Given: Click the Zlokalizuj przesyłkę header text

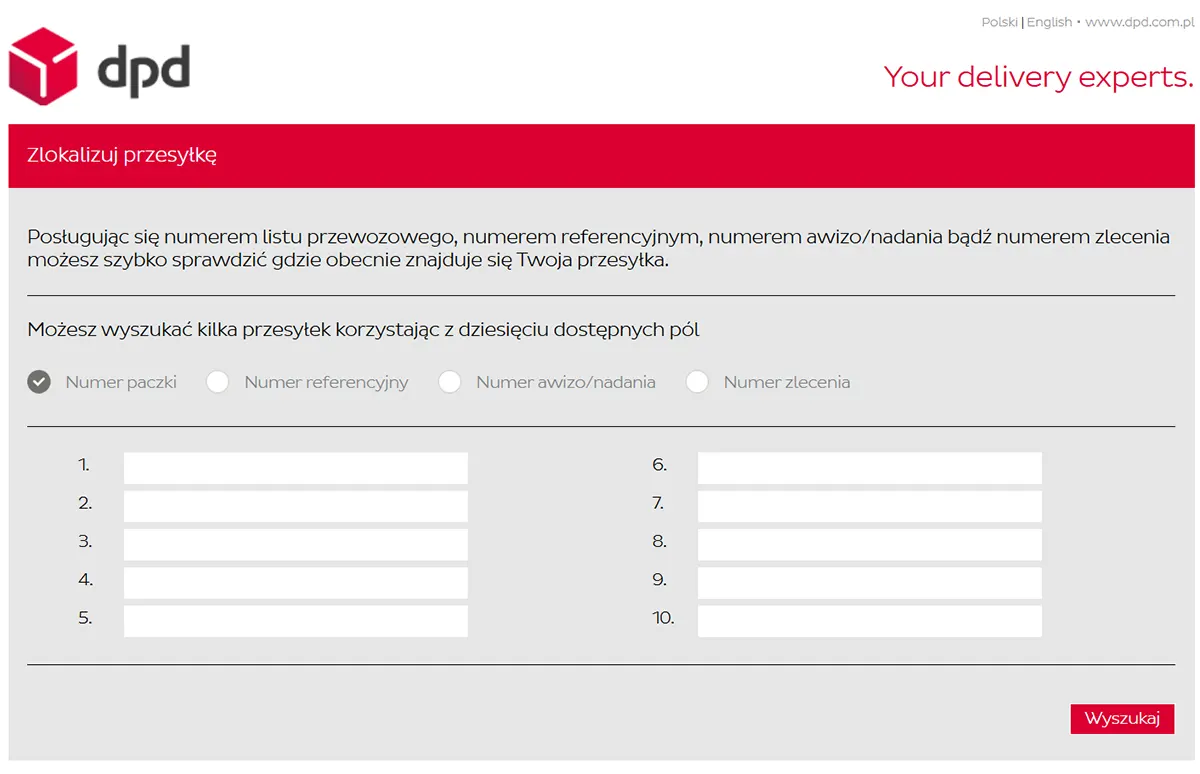Looking at the screenshot, I should click(x=122, y=156).
